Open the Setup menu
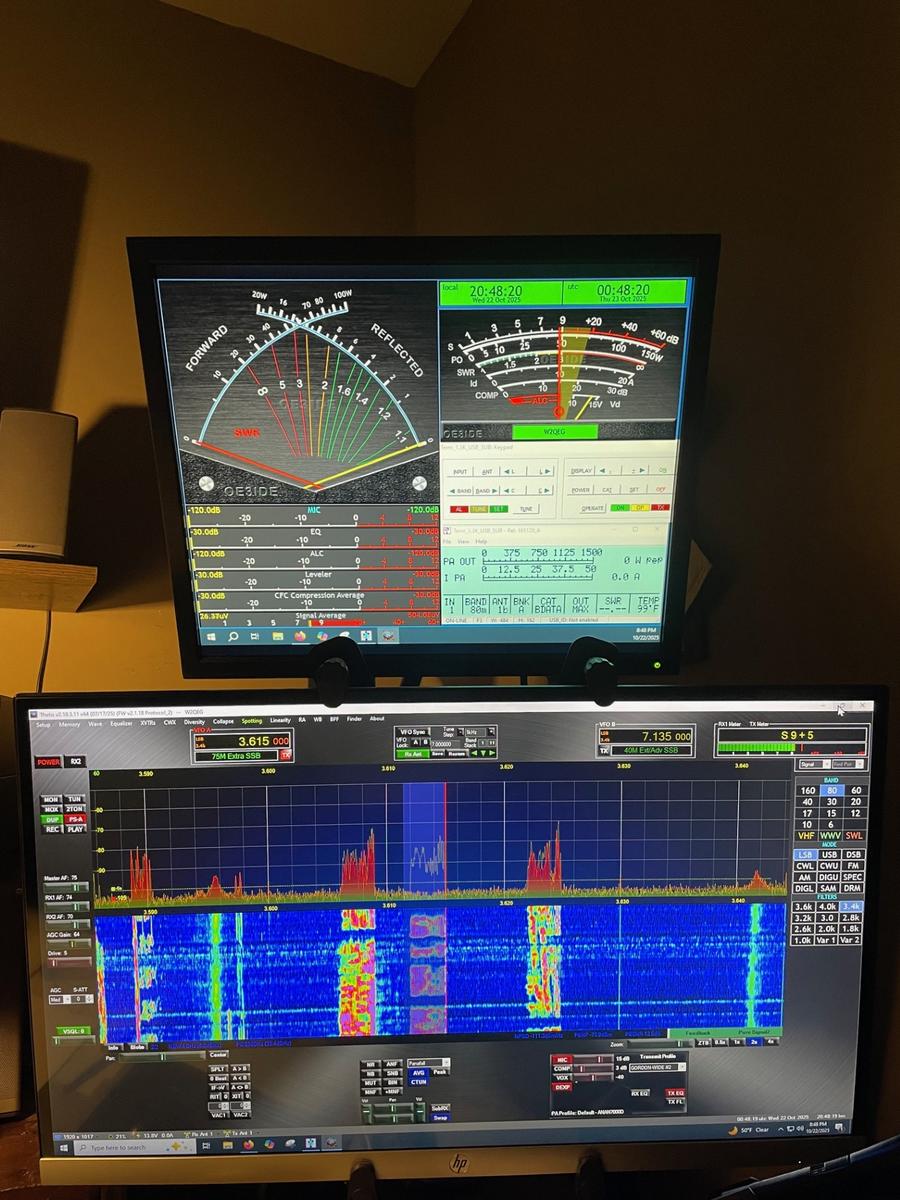This screenshot has height=1200, width=900. [x=44, y=723]
